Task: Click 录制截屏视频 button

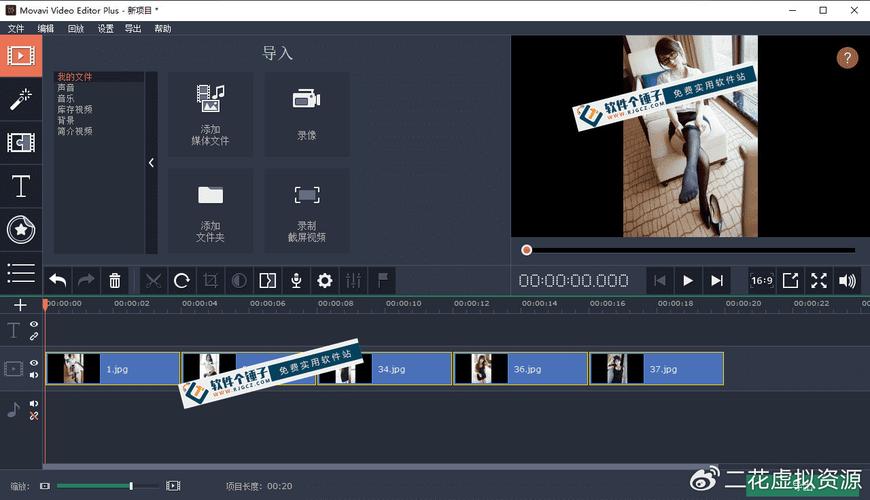Action: point(306,212)
